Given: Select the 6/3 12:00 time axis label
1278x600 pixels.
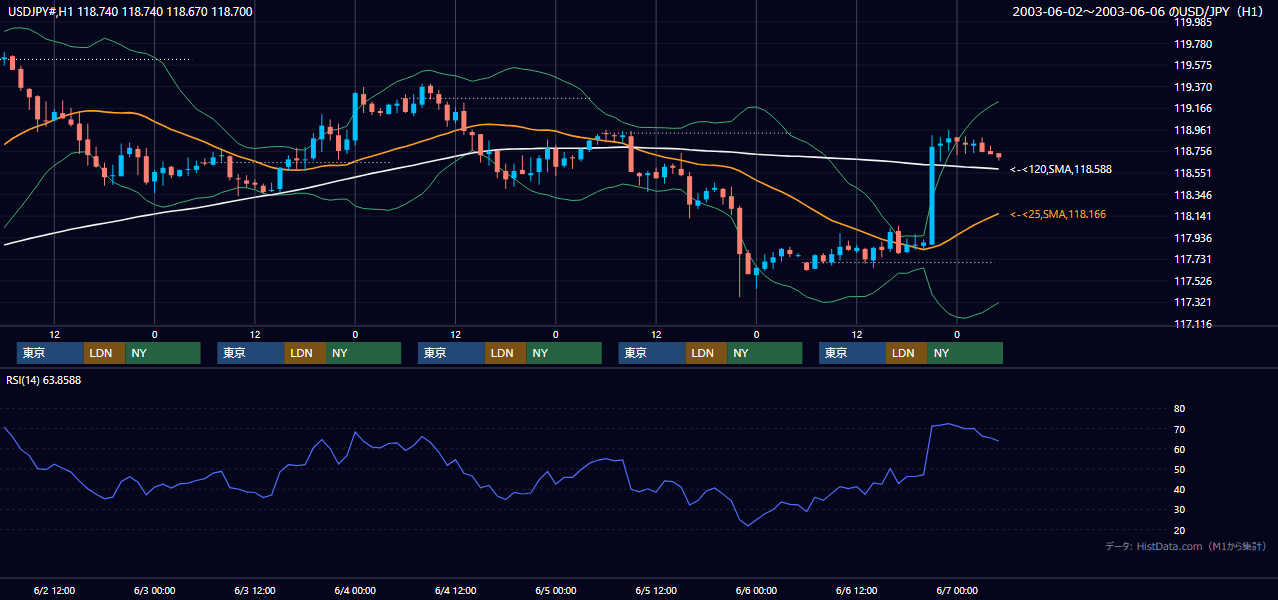Looking at the screenshot, I should [x=255, y=590].
